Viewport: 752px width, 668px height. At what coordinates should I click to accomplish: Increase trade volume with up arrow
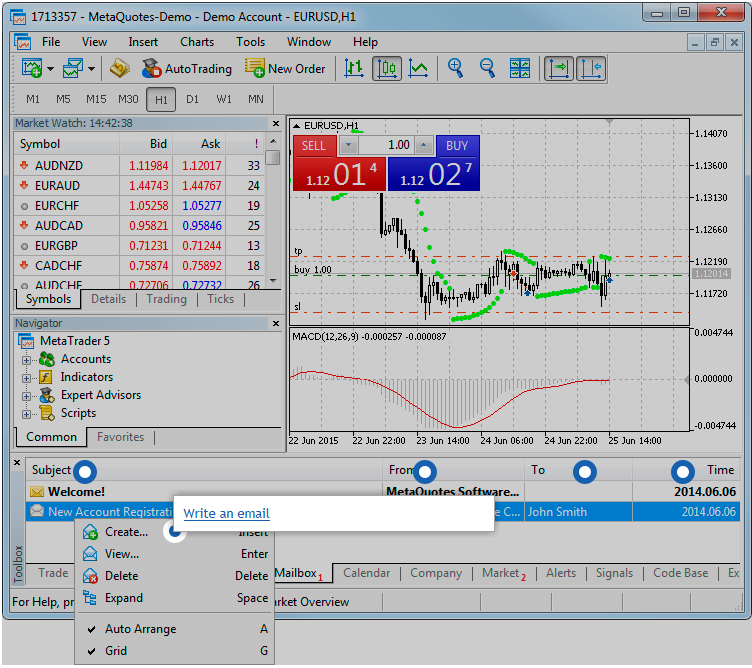(x=424, y=145)
